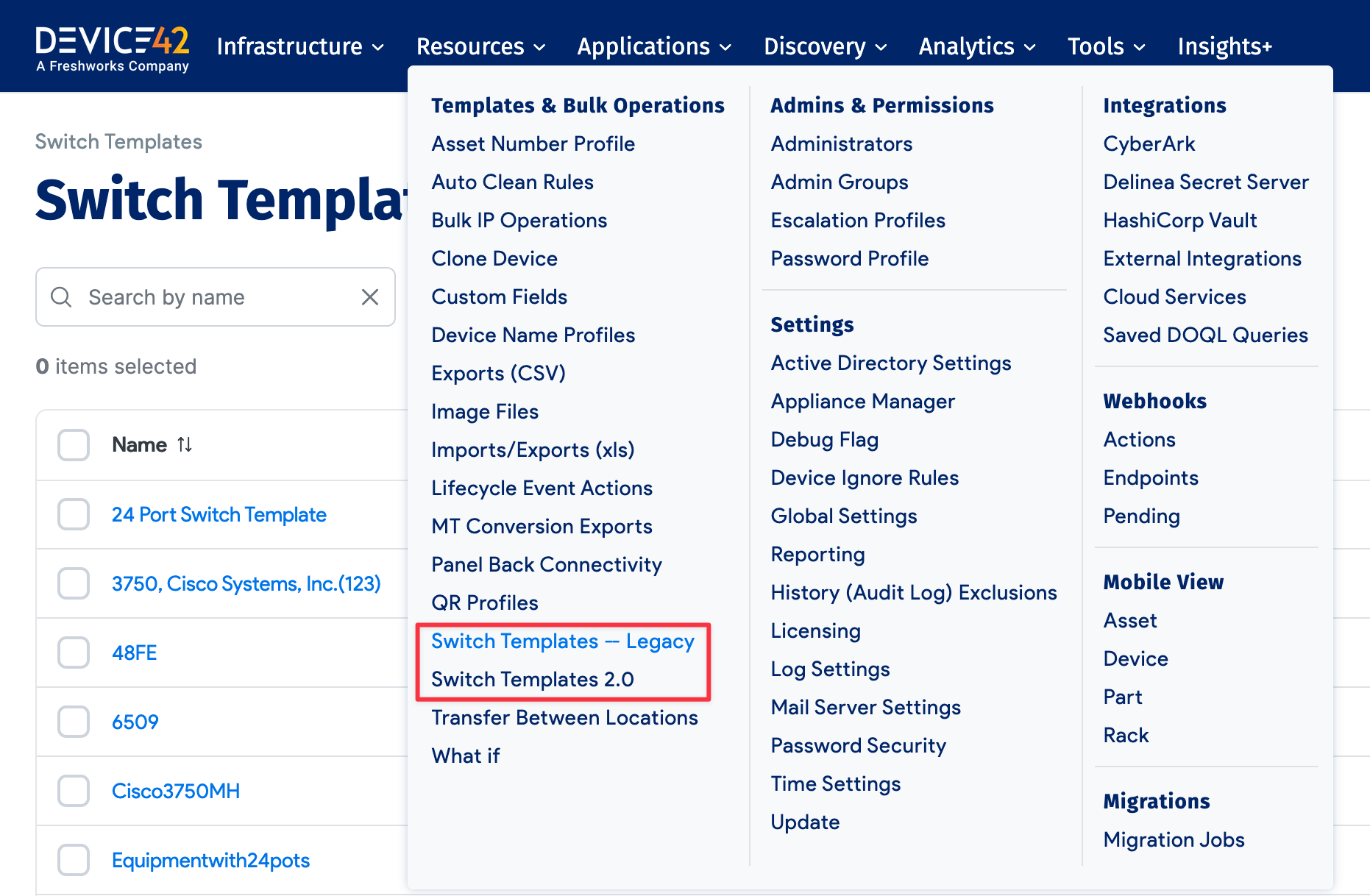Screen dimensions: 1370x896
Task: Open 3750, Cisco Systems, Inc.(123) link
Action: pos(246,583)
